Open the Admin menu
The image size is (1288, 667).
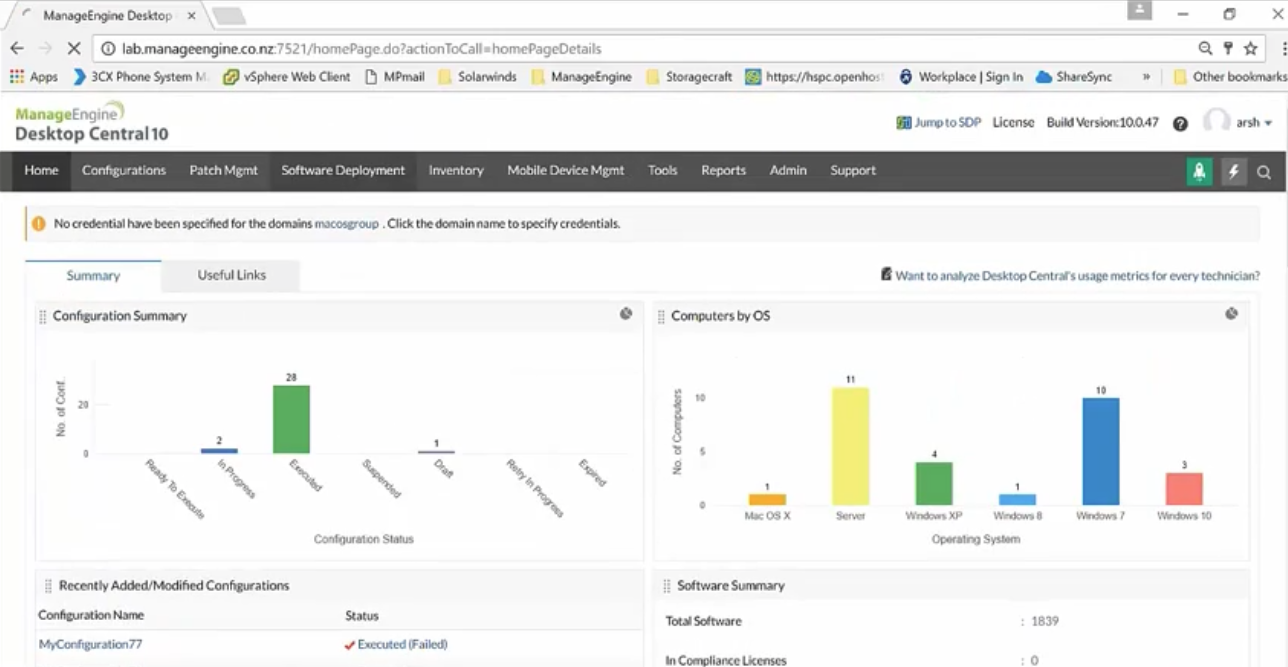pos(788,171)
